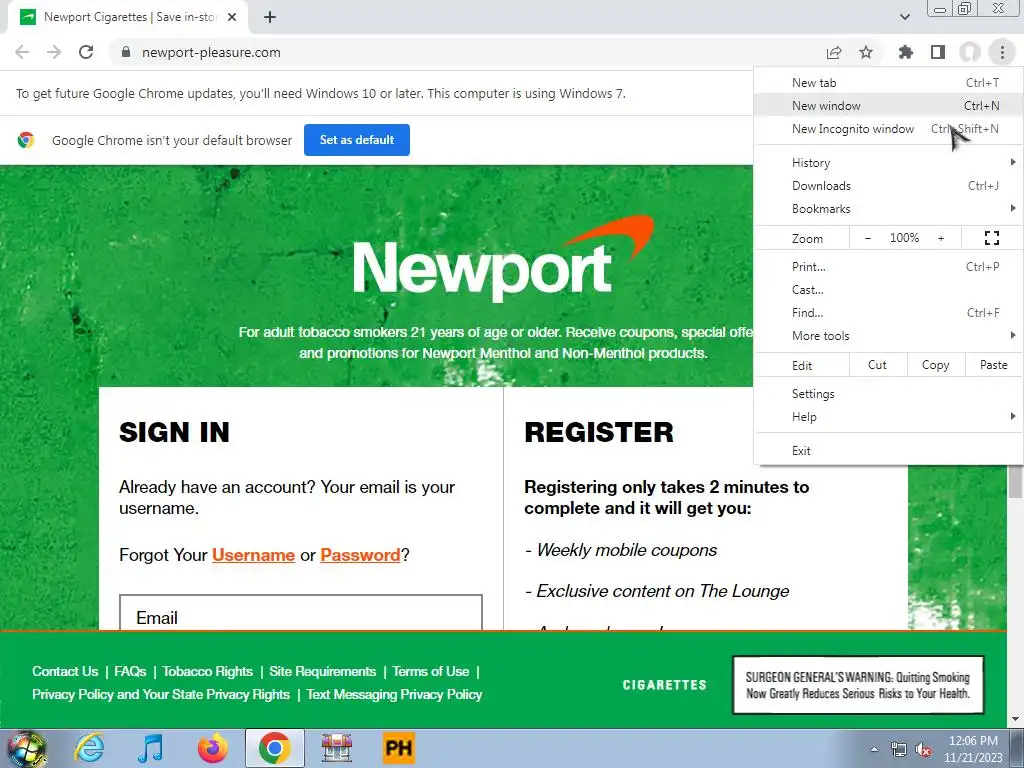Bookmark this page with the star icon
This screenshot has height=768, width=1024.
(x=866, y=52)
